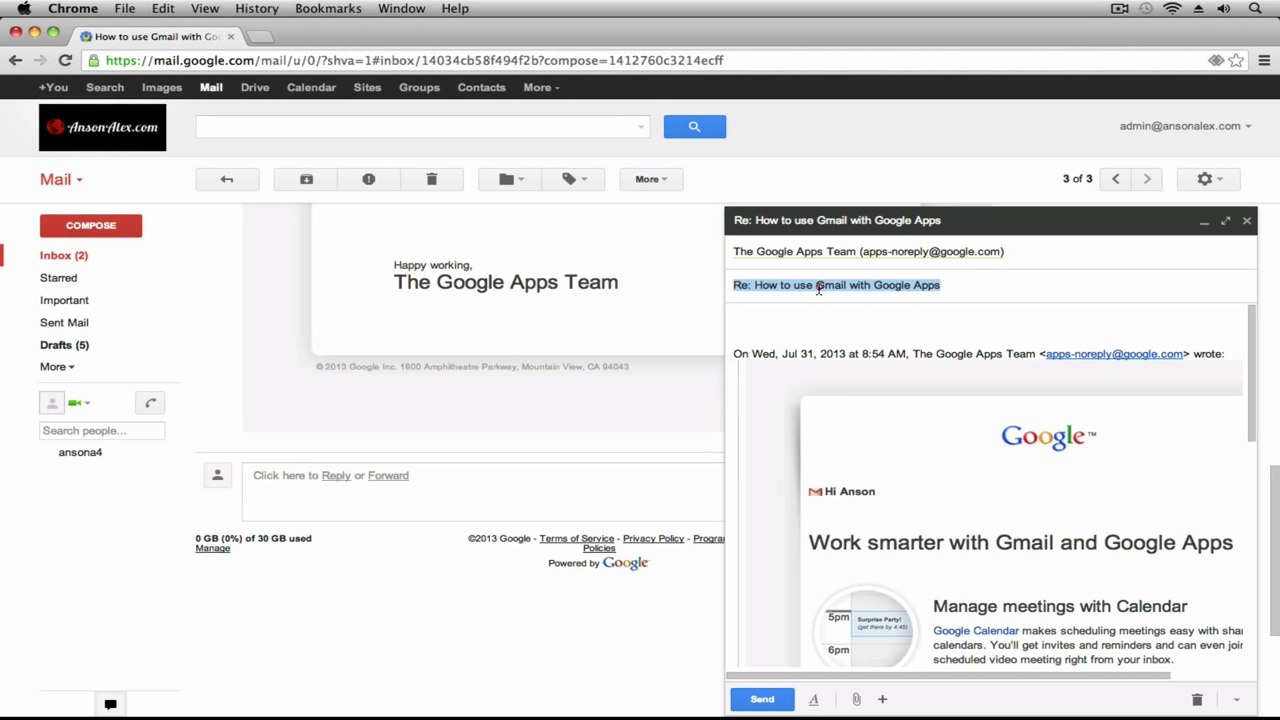Open Contacts in the Google bar
Screen dimensions: 1280x720
pos(482,88)
